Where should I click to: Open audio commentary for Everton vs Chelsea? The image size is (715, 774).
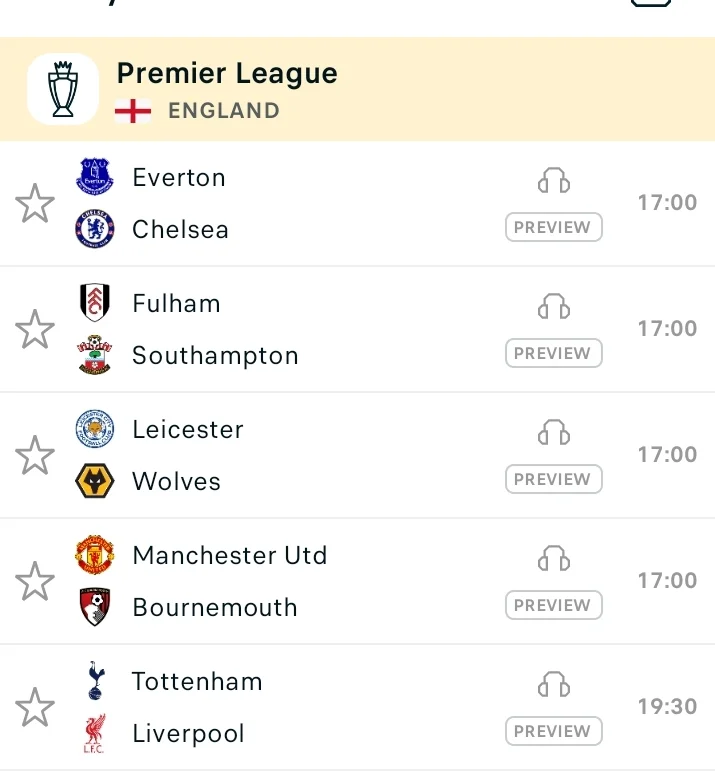click(554, 181)
